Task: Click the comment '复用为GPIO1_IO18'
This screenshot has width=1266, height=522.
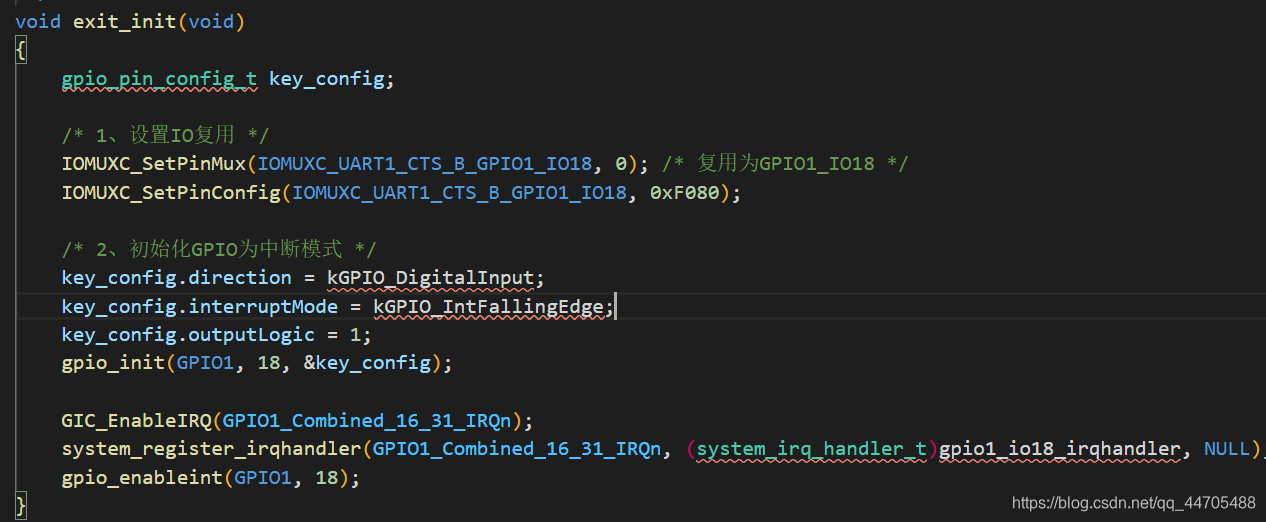Action: [785, 164]
